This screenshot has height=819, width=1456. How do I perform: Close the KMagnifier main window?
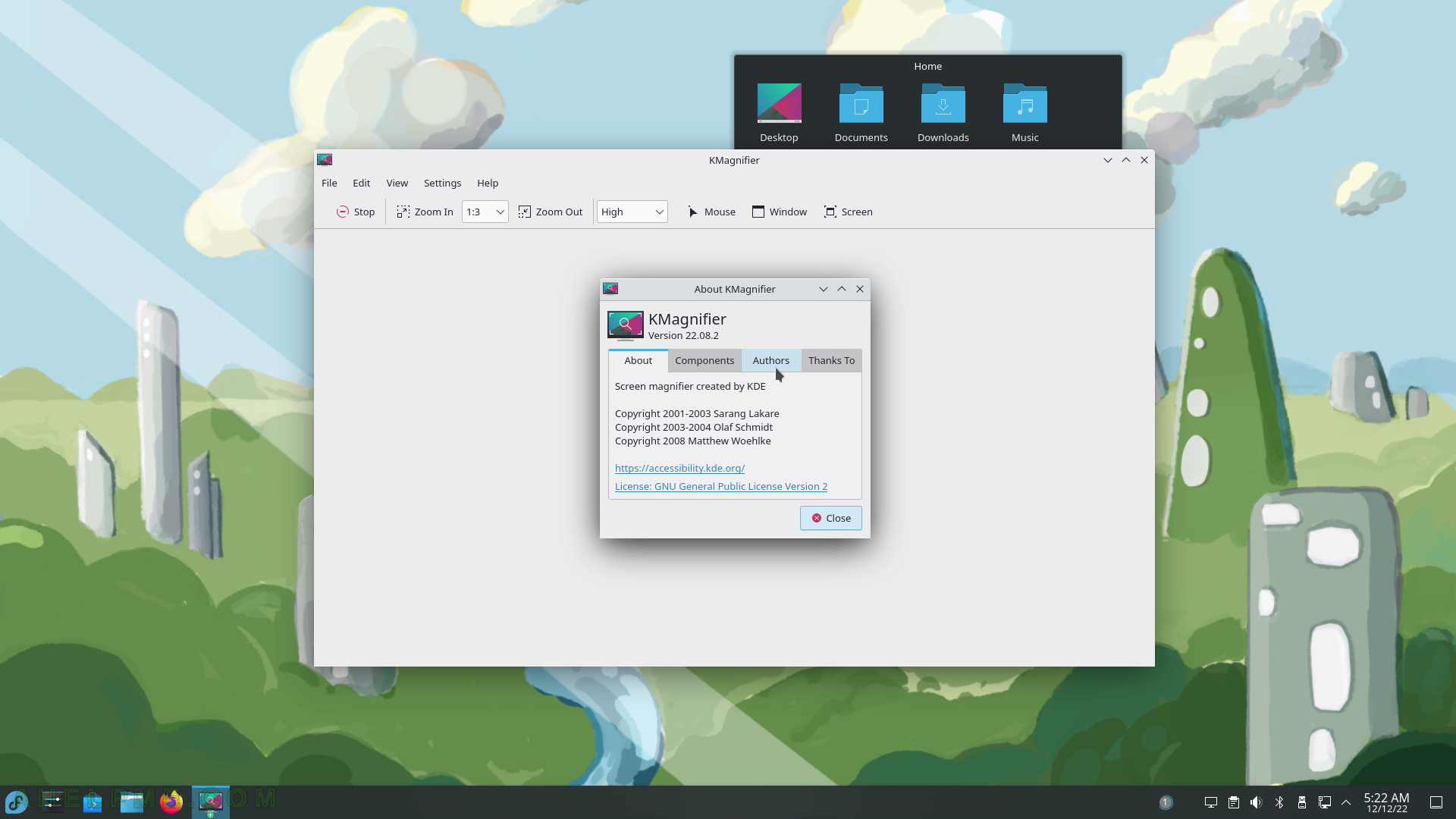(x=1144, y=160)
